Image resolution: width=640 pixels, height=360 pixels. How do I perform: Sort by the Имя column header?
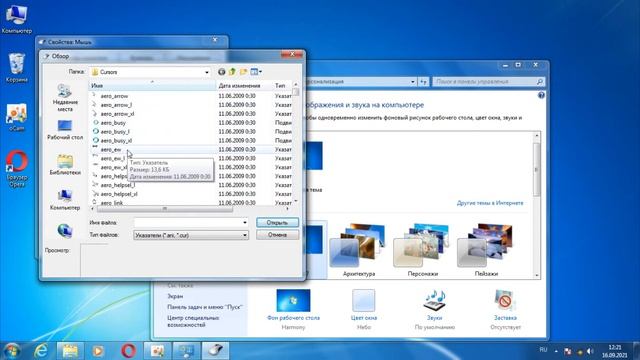[x=152, y=86]
